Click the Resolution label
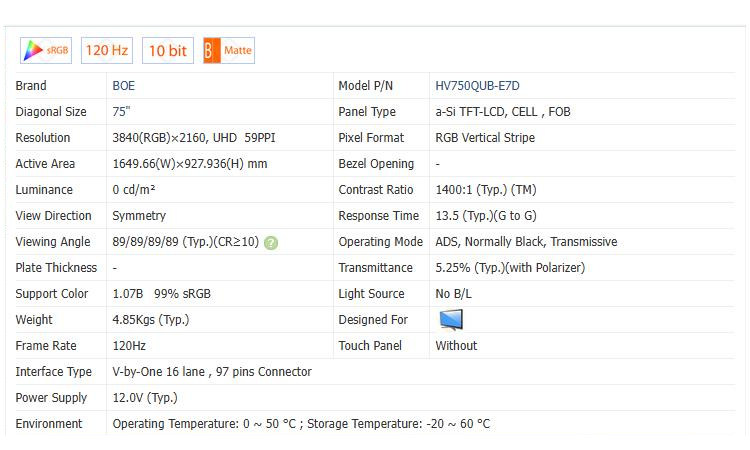 pos(43,138)
